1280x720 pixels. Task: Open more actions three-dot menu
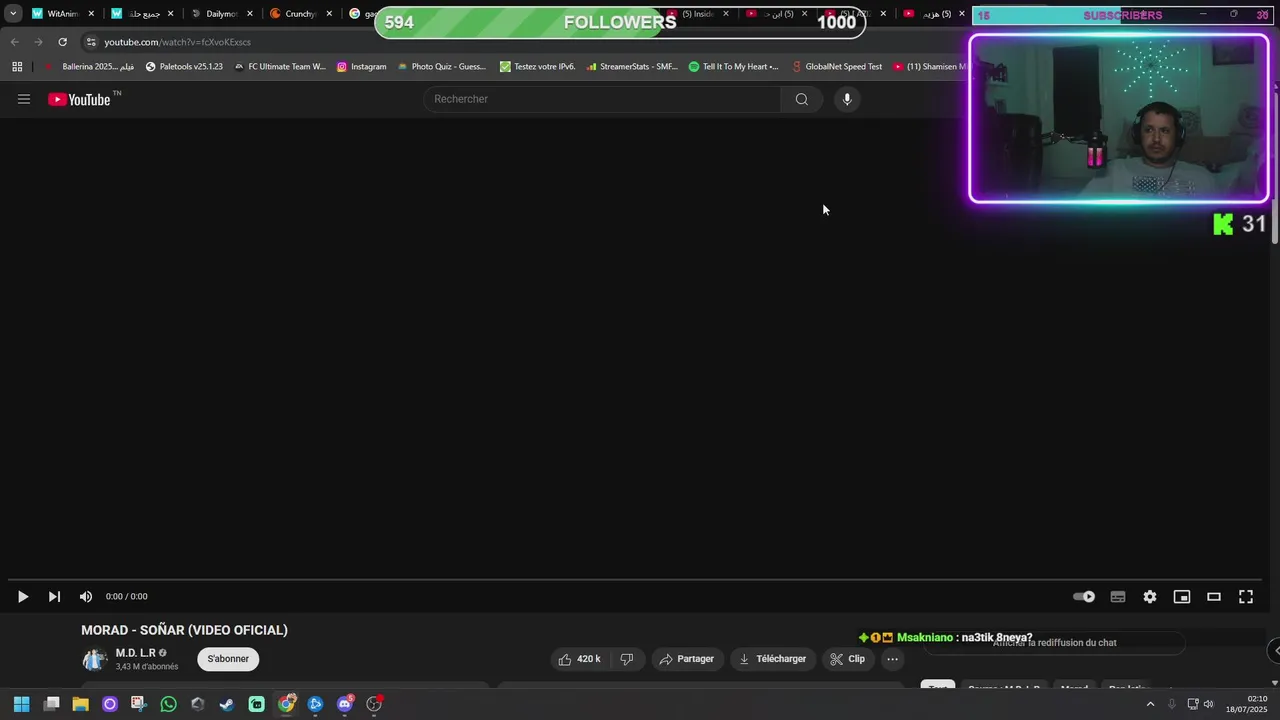tap(892, 659)
